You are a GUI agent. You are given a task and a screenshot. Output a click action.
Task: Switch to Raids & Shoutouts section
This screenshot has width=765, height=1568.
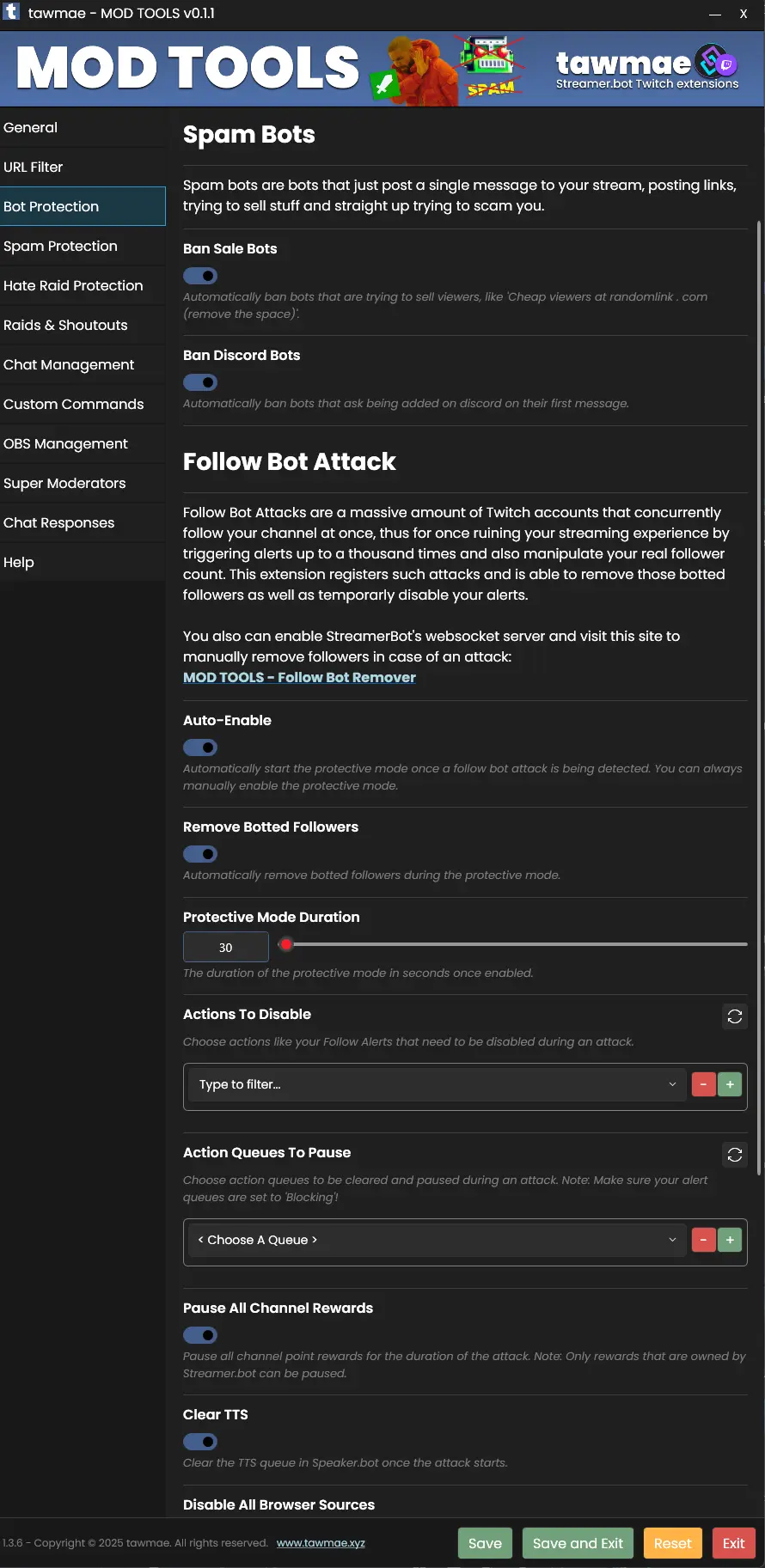[x=83, y=325]
